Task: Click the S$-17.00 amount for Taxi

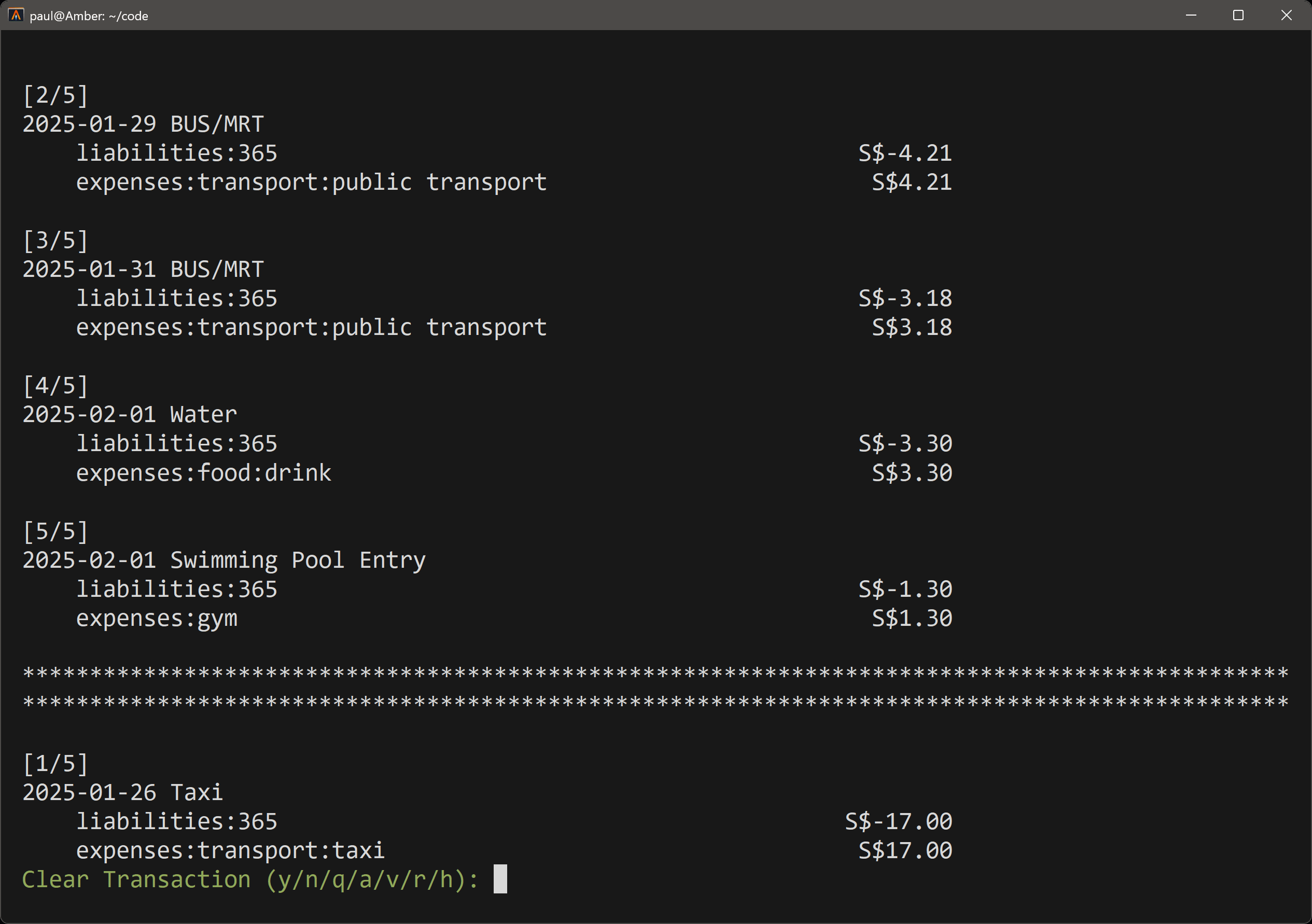Action: 898,821
